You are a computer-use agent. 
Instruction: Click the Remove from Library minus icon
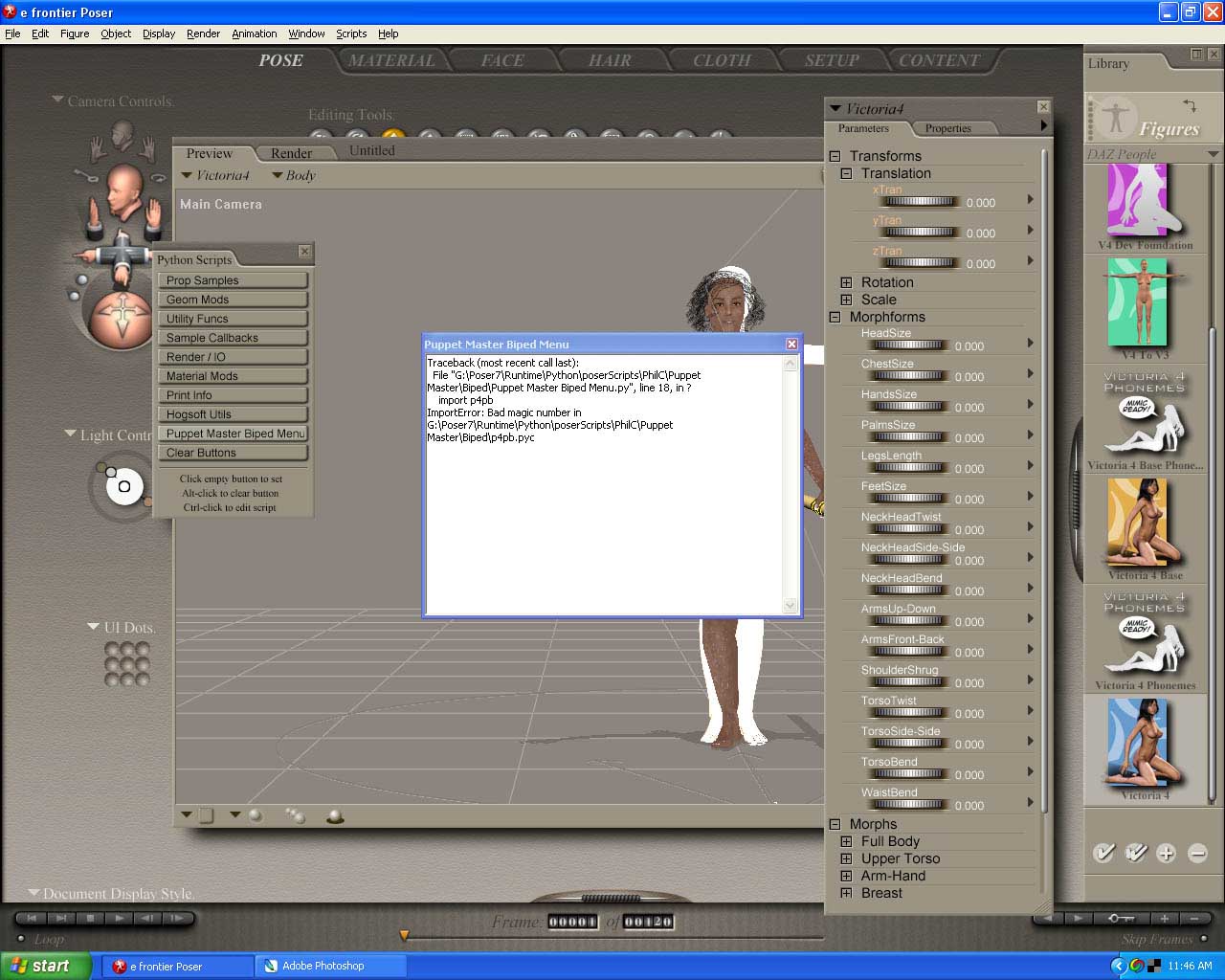(x=1196, y=853)
